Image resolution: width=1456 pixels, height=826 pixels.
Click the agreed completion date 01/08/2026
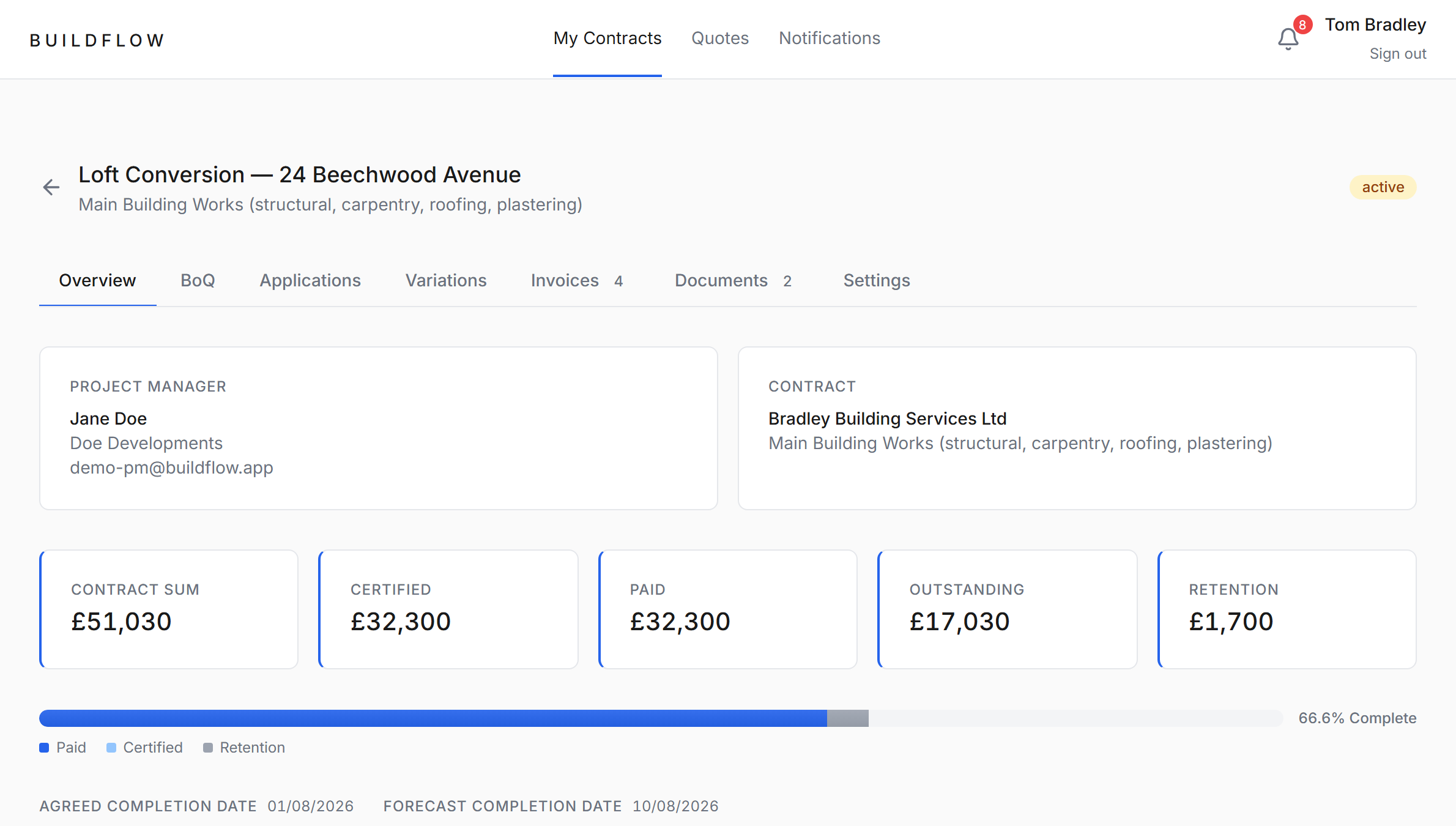(311, 806)
